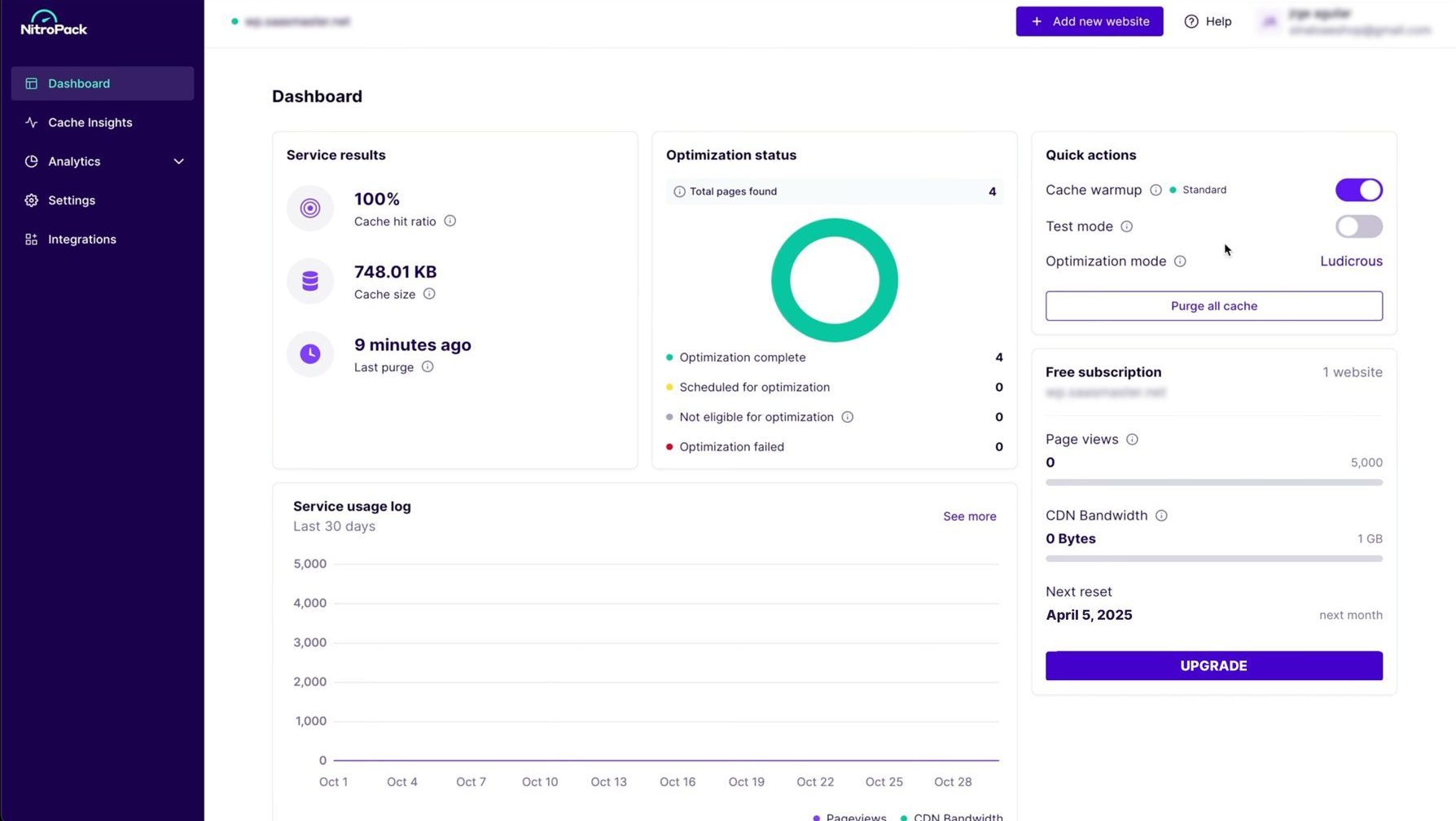Disable the Cache warmup toggle

point(1358,190)
